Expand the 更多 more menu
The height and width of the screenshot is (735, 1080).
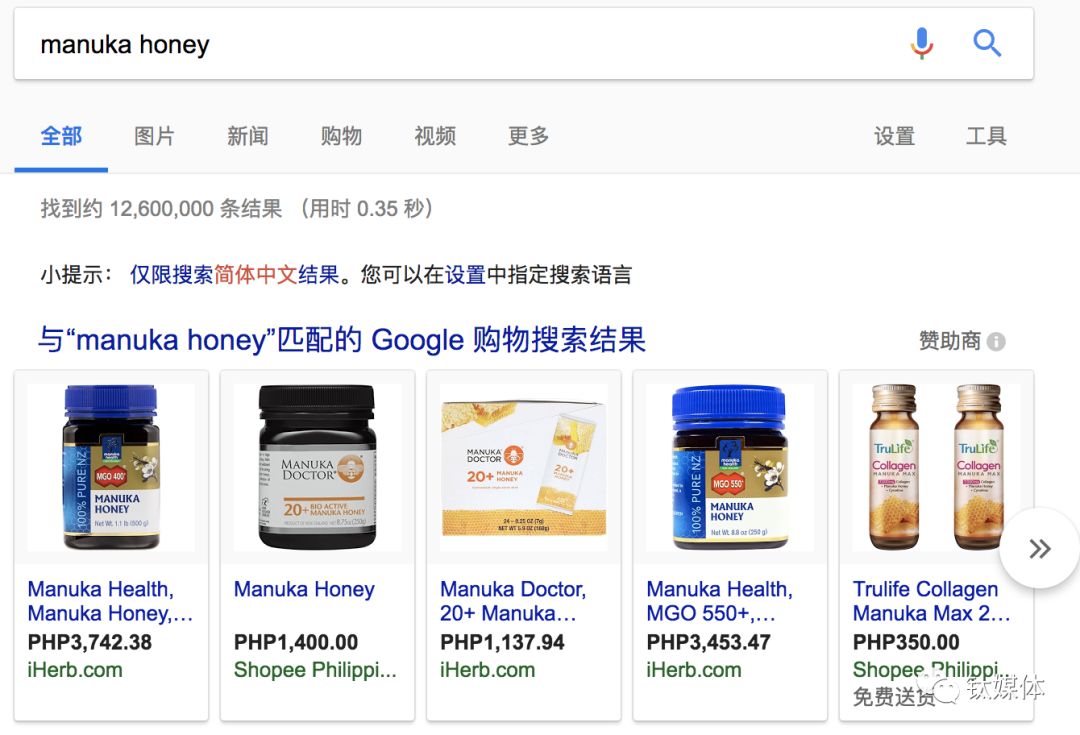pos(528,136)
